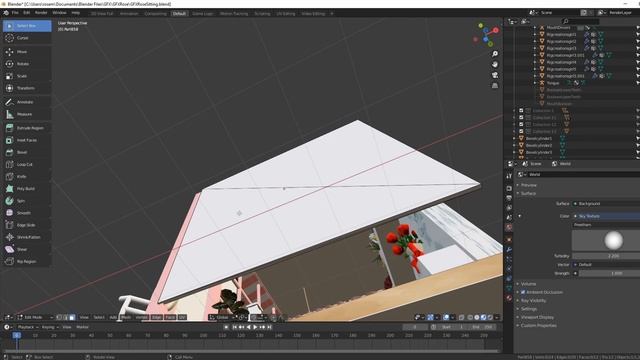The width and height of the screenshot is (640, 360).
Task: Open the Vector Default dropdown
Action: point(606,265)
